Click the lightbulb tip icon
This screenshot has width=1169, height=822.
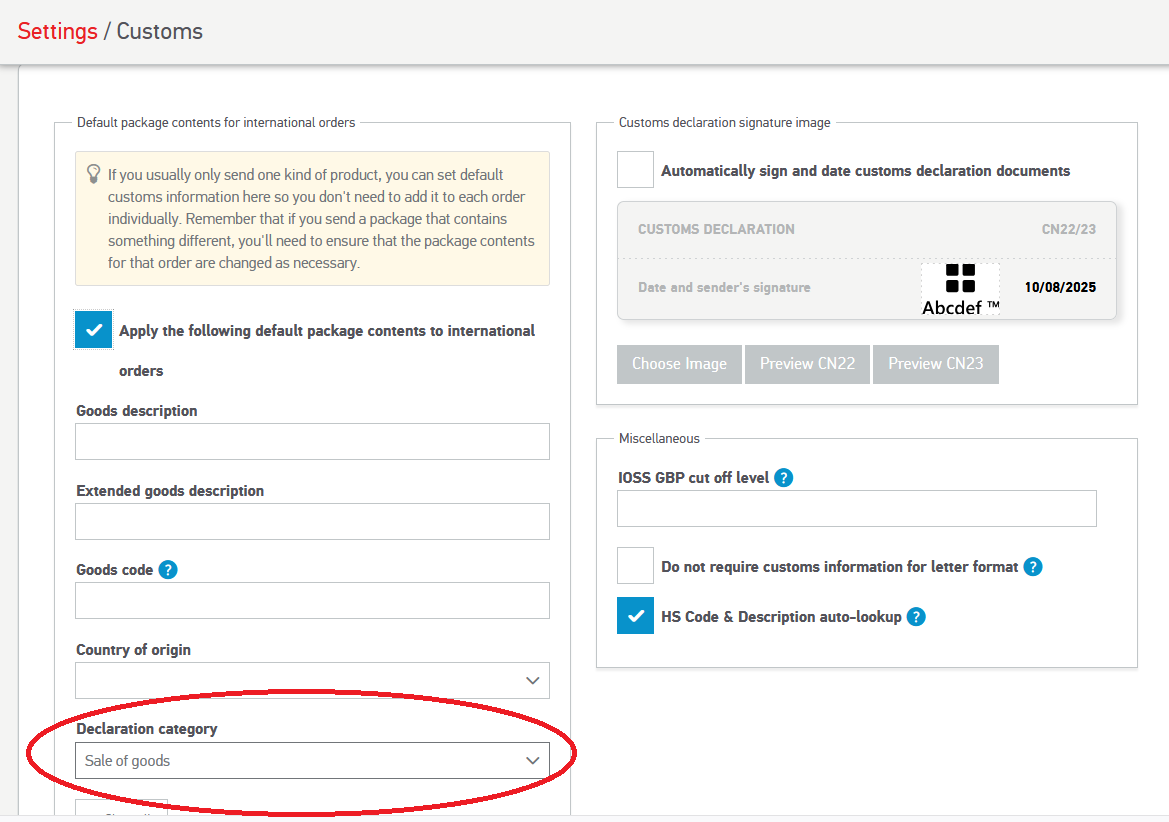click(94, 174)
